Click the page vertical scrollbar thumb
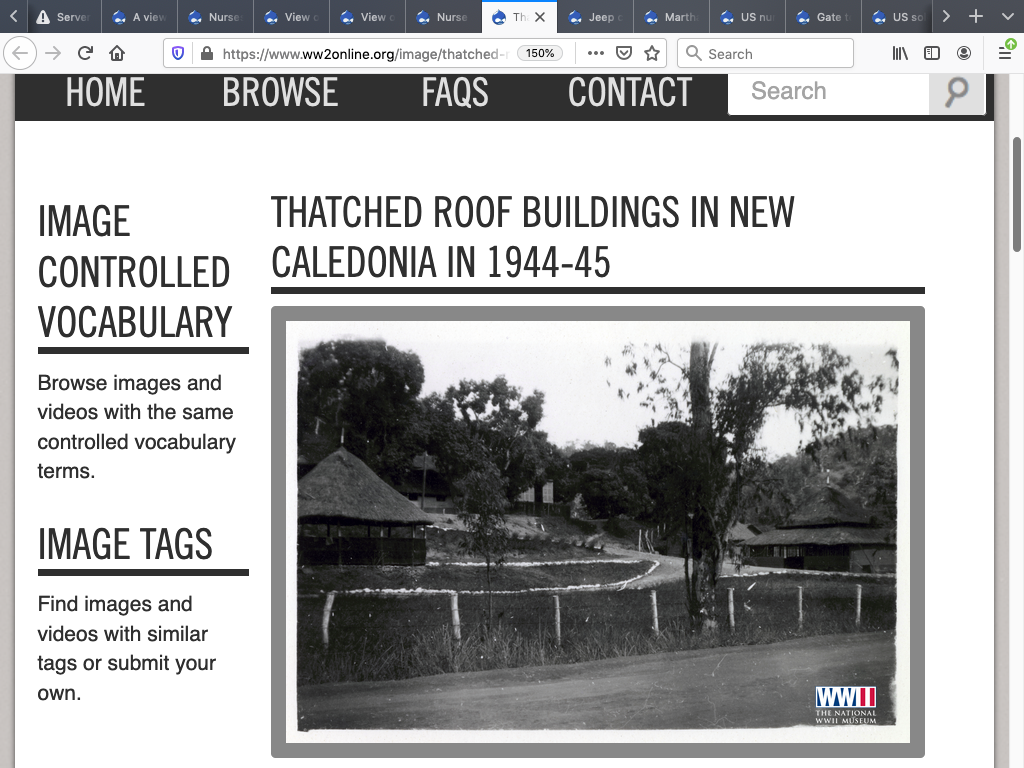Viewport: 1024px width, 768px height. [x=1017, y=195]
